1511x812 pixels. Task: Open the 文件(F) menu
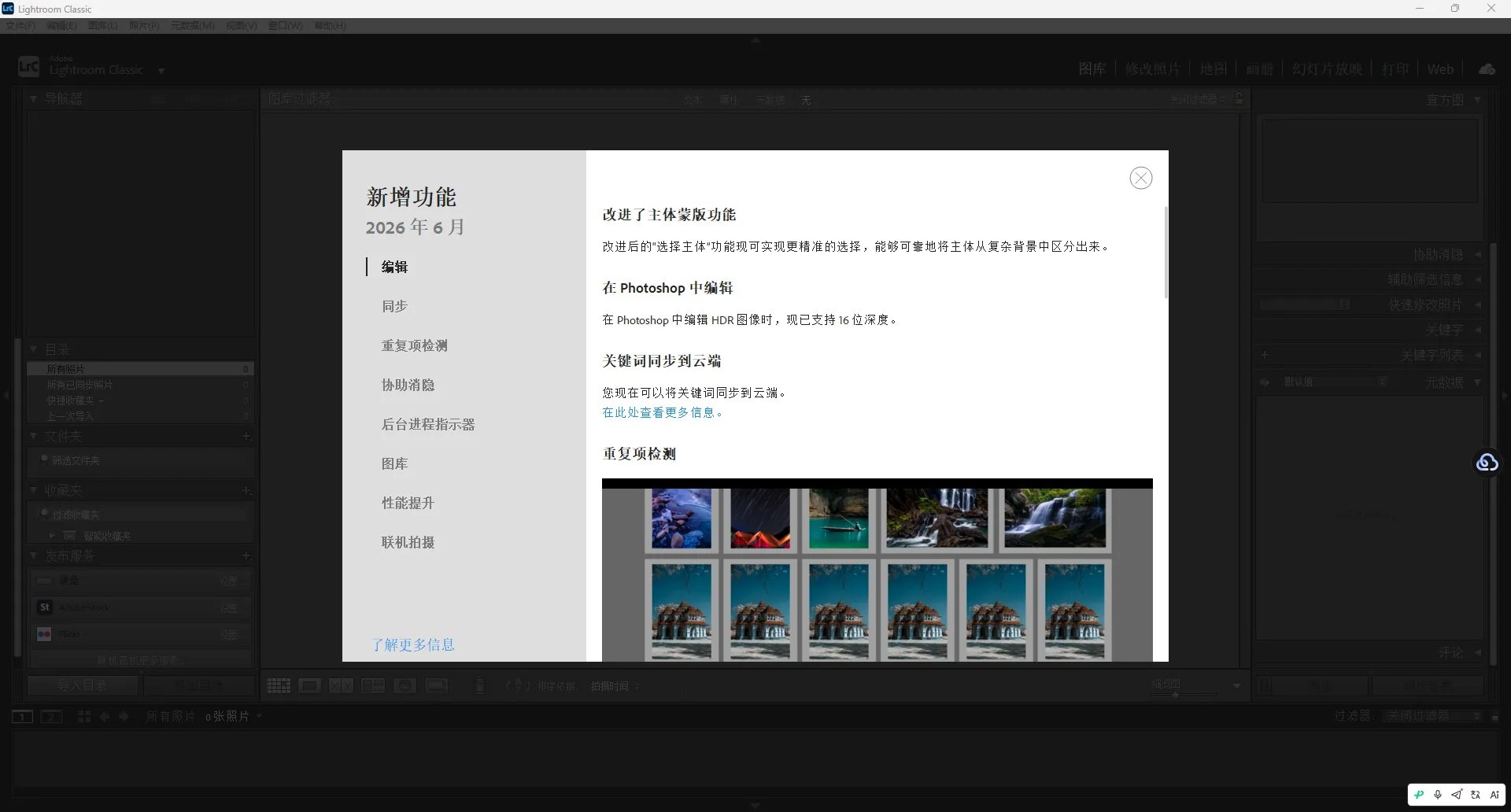click(x=20, y=25)
